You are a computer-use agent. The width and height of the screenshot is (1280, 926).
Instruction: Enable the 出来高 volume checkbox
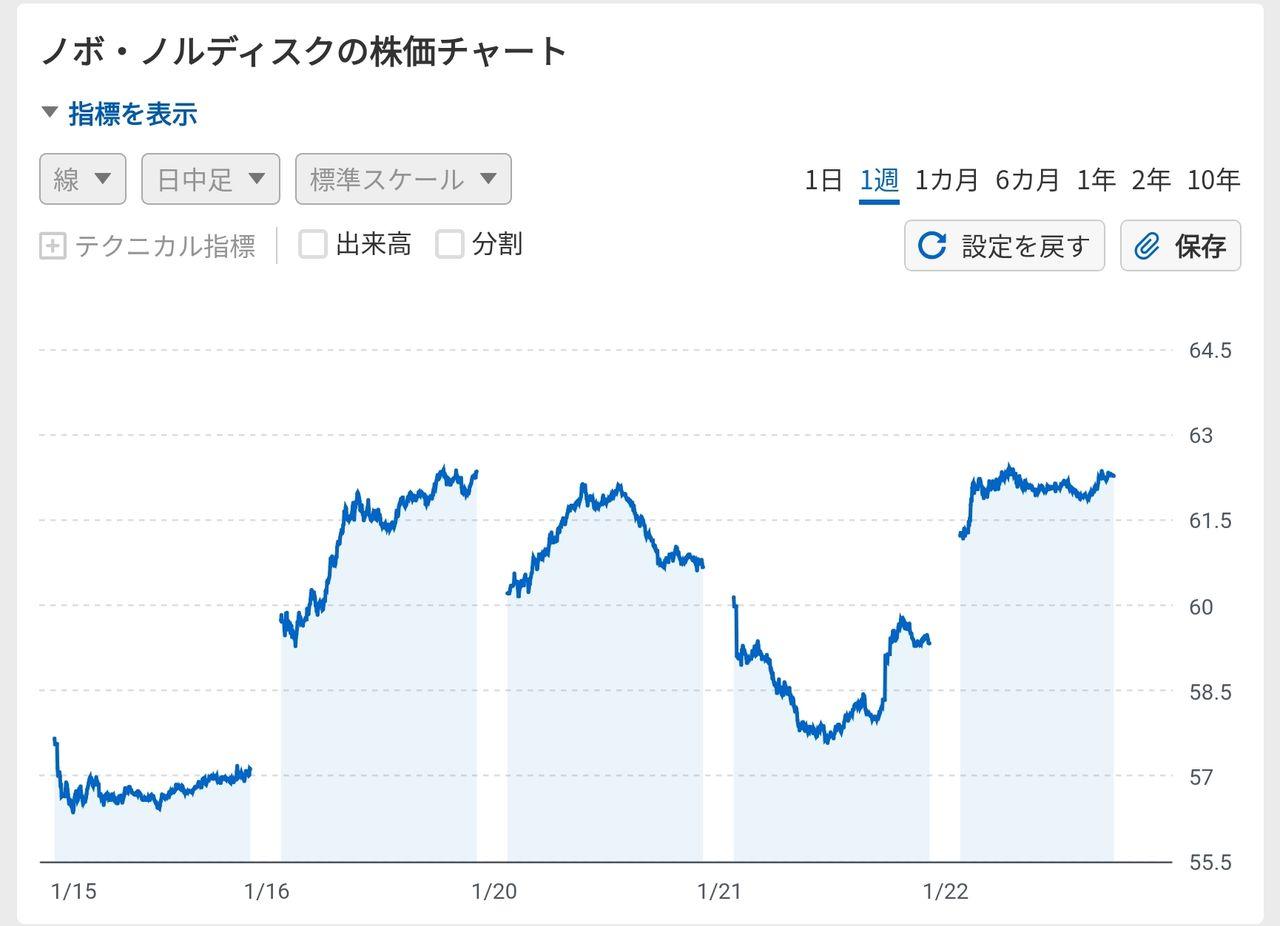click(312, 243)
